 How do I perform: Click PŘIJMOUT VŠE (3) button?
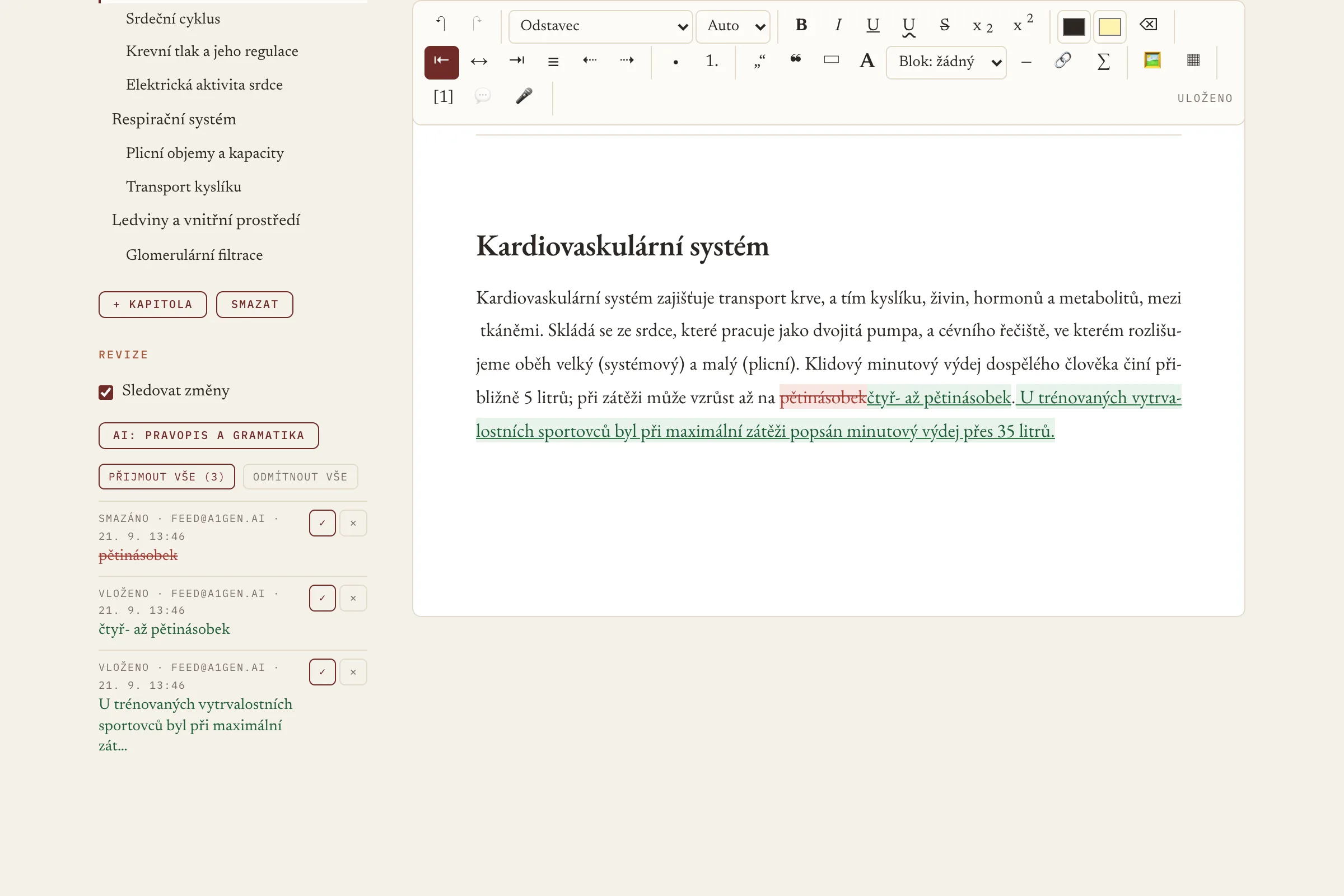pyautogui.click(x=167, y=477)
